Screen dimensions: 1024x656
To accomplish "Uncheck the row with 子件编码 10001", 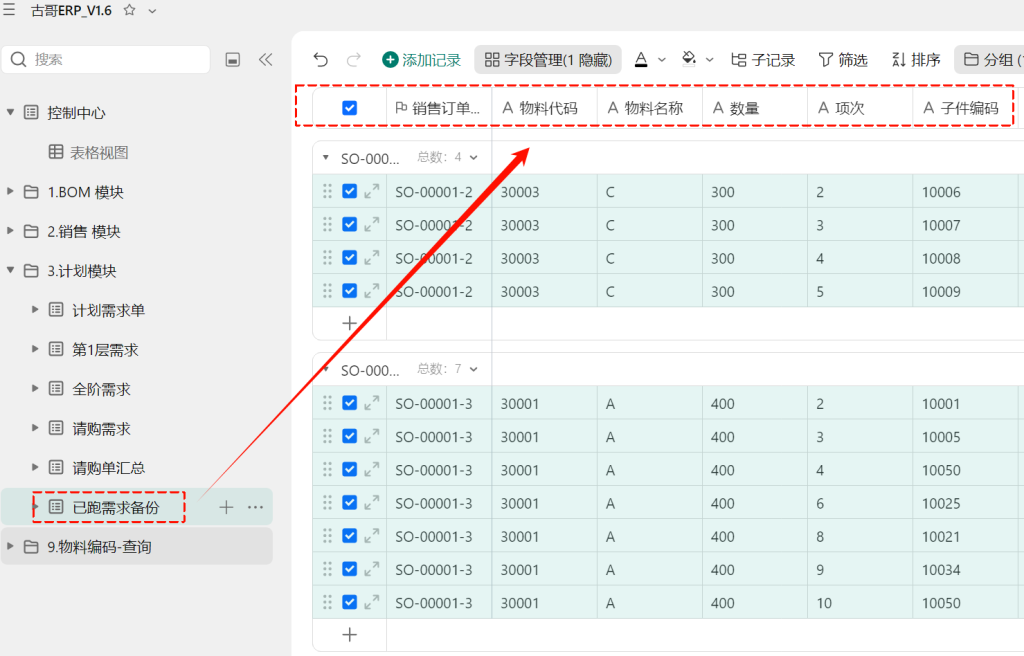I will [x=349, y=402].
